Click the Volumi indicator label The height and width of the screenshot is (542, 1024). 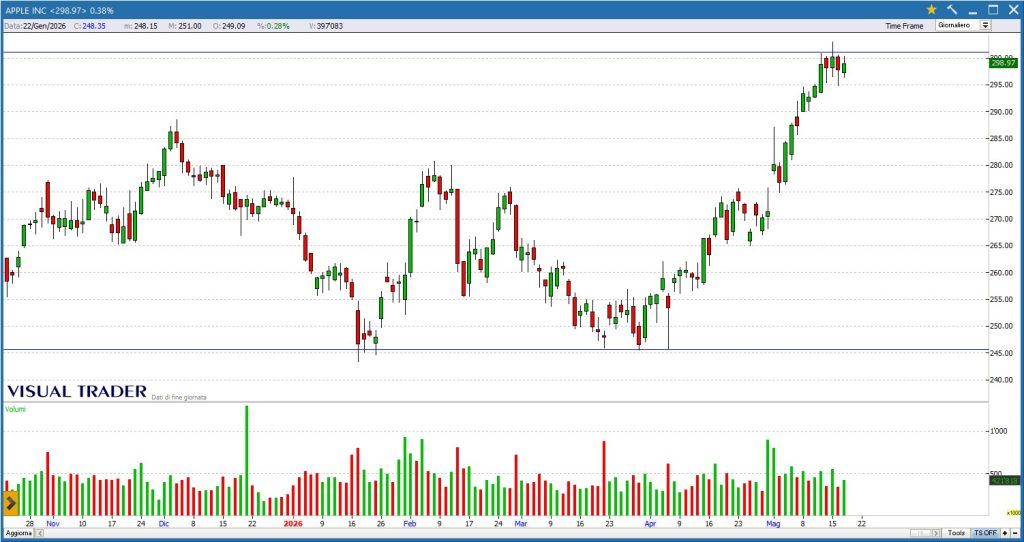(x=14, y=409)
